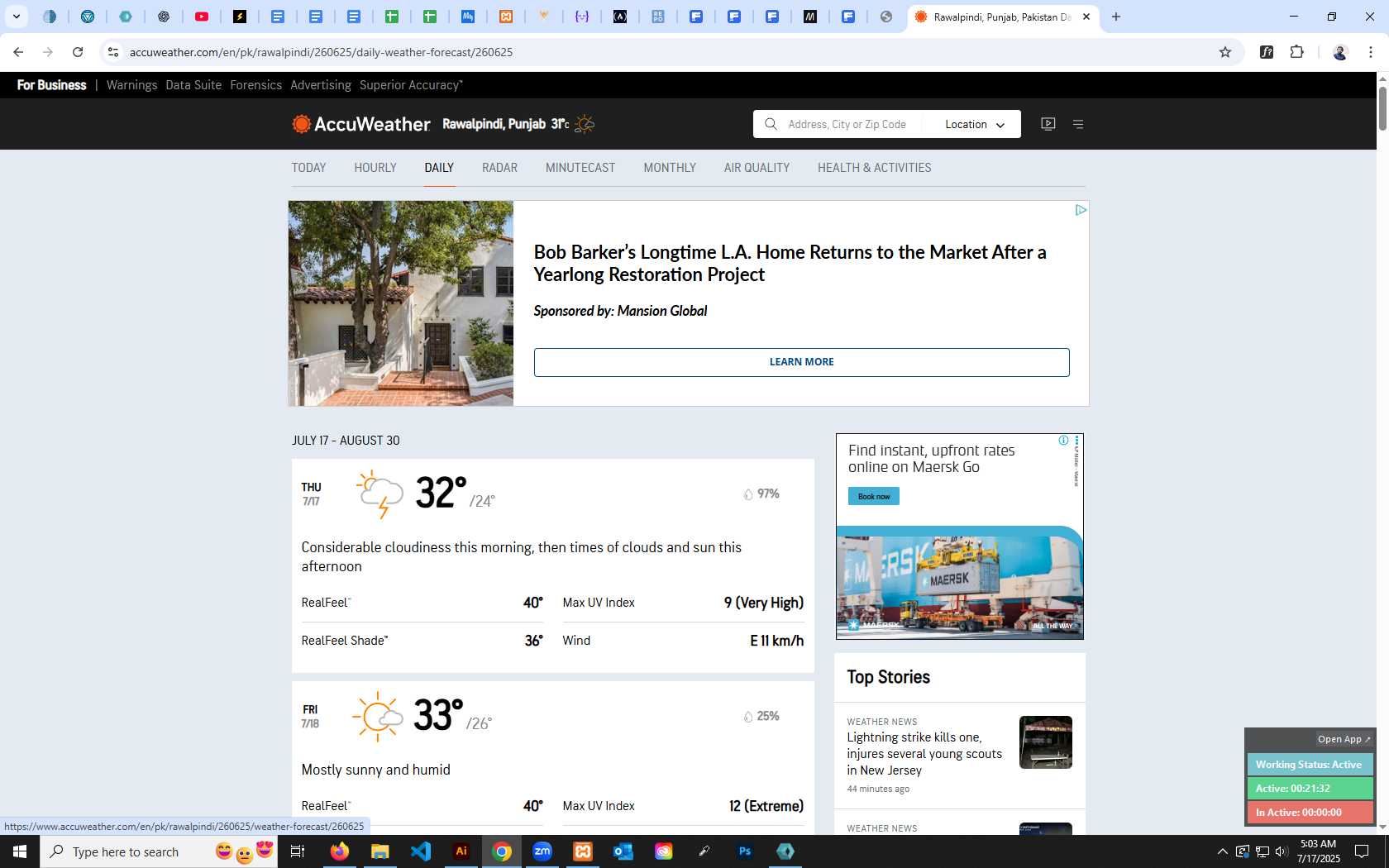Open the Friday 7/18 forecast card

click(x=552, y=758)
